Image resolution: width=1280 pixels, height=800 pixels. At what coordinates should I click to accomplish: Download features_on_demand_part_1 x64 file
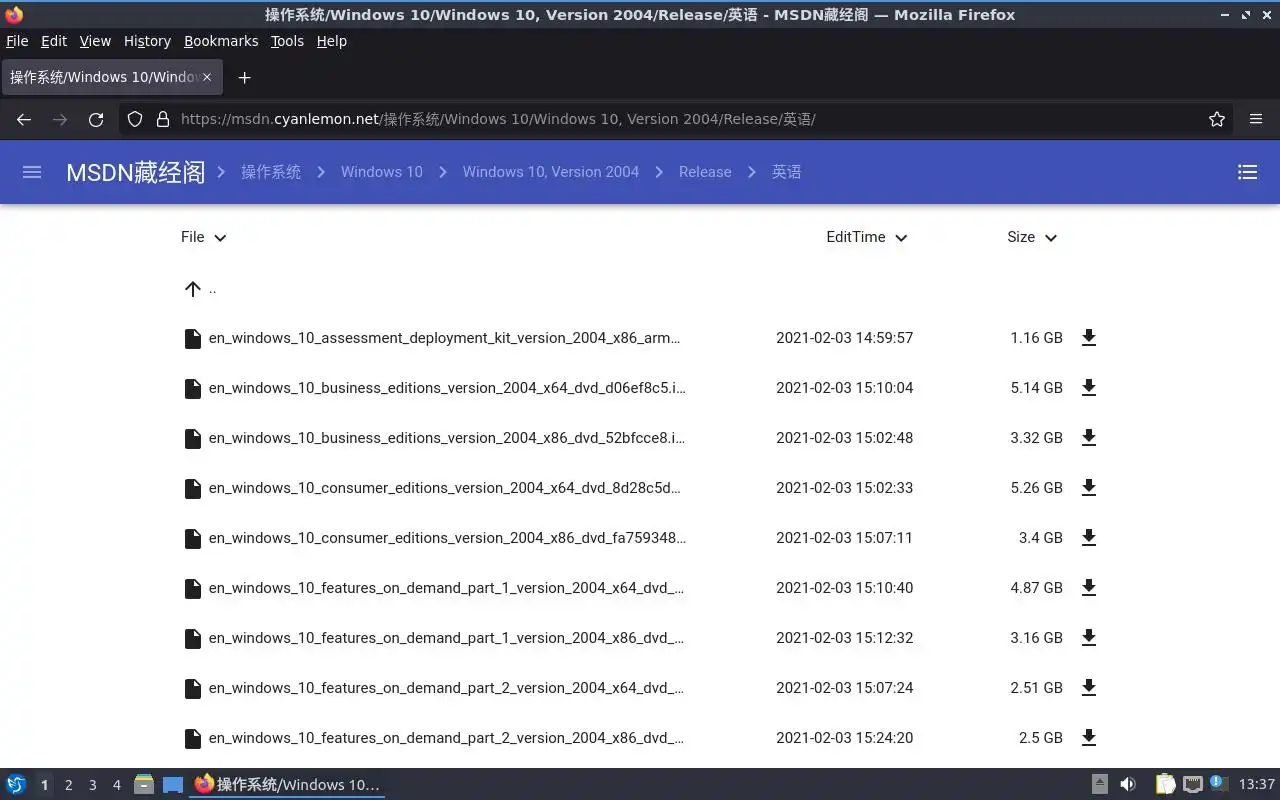point(1089,588)
